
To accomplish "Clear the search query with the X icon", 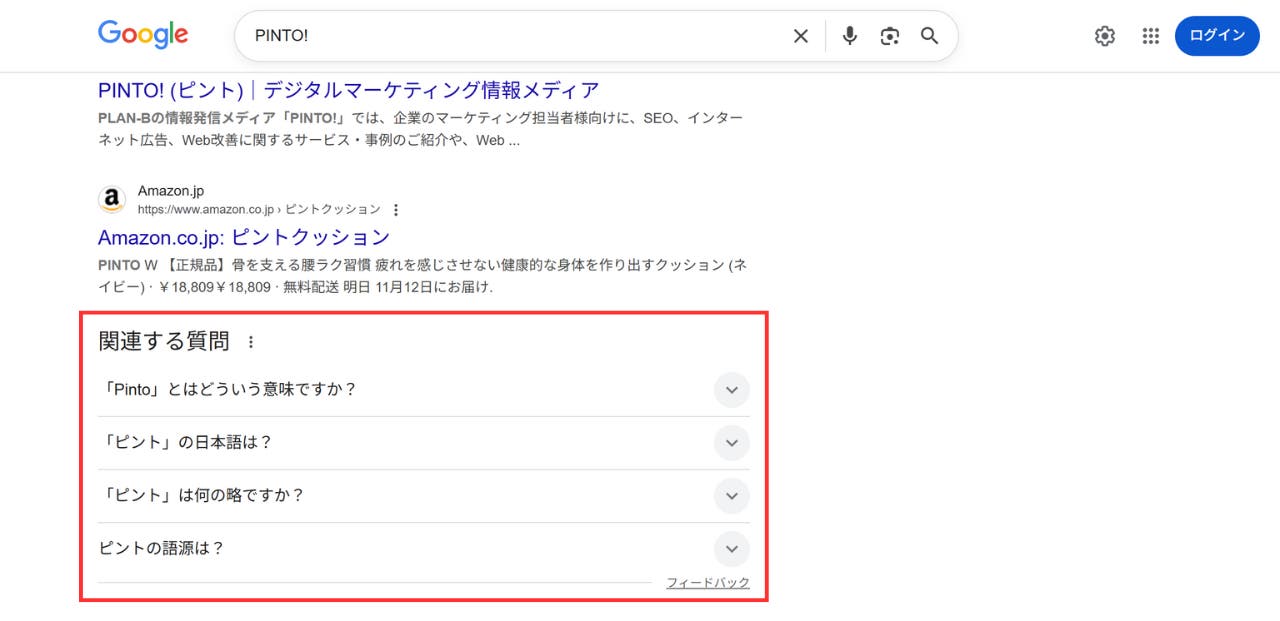I will (800, 35).
